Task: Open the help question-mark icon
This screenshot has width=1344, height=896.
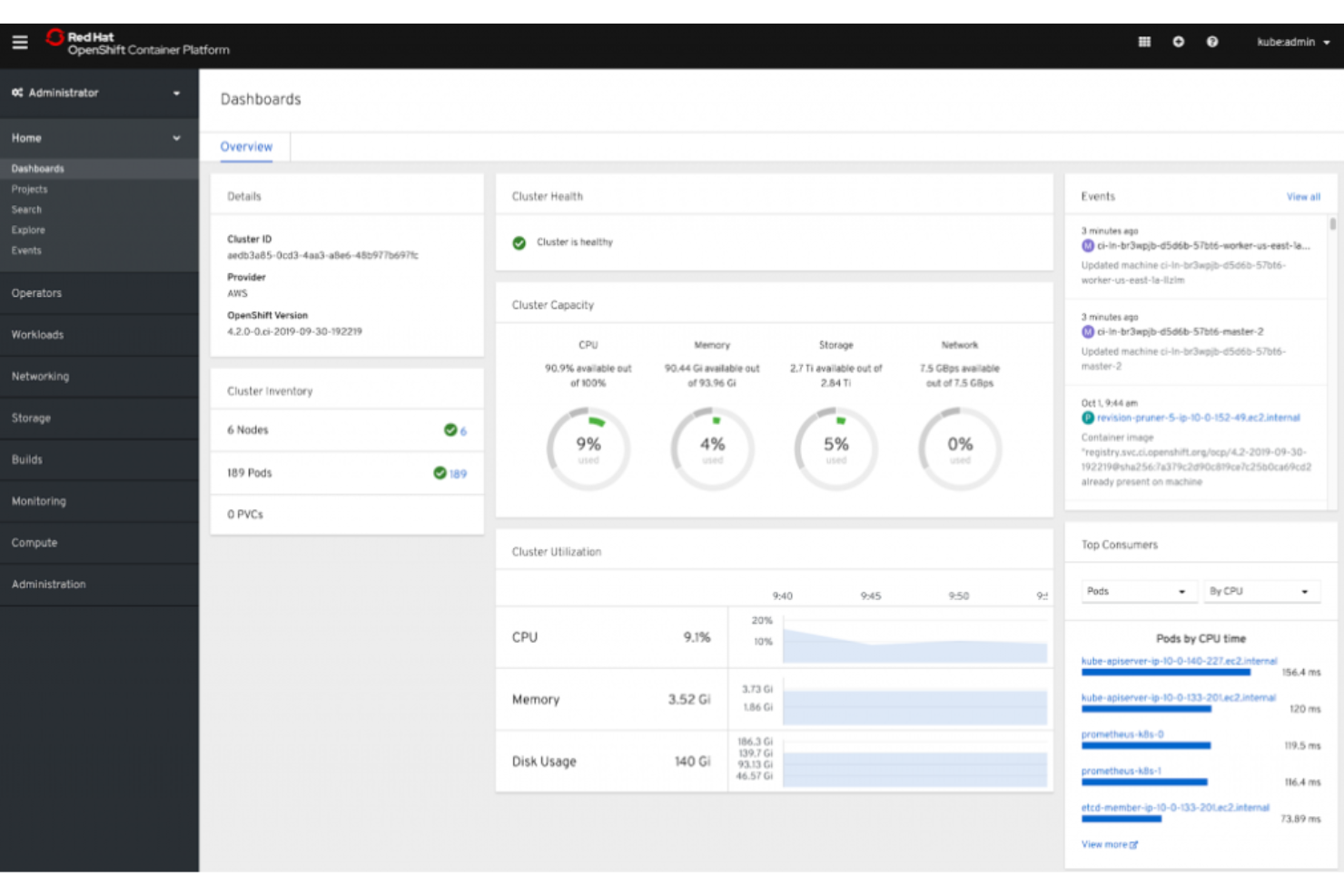Action: (x=1211, y=42)
